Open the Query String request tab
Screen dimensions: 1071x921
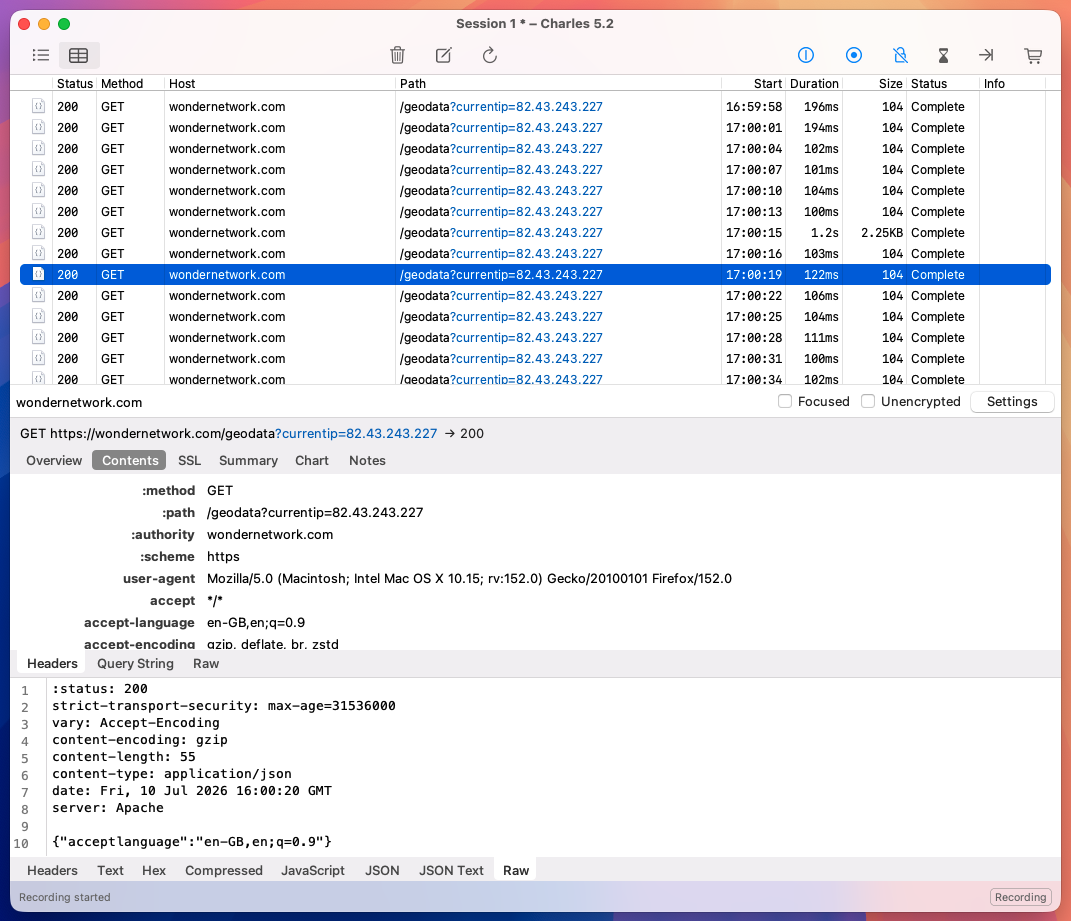pyautogui.click(x=135, y=663)
